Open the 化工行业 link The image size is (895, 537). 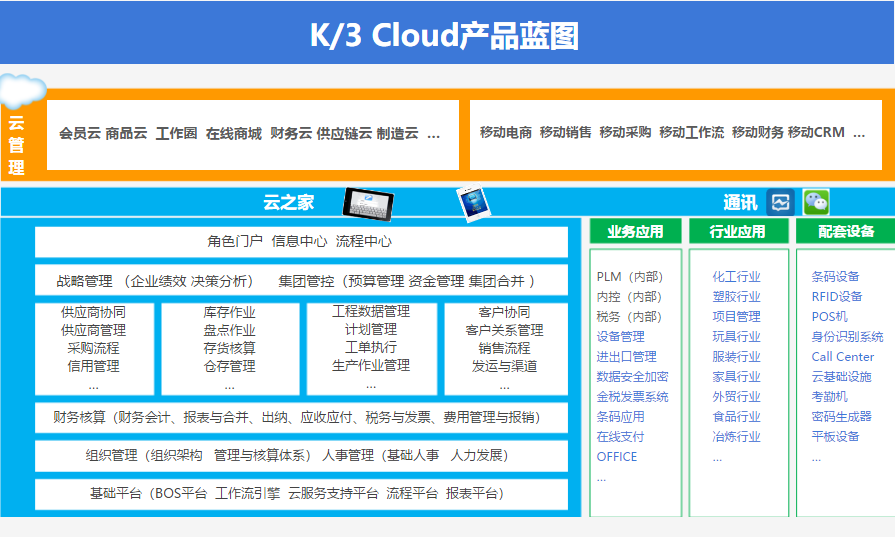pos(736,277)
